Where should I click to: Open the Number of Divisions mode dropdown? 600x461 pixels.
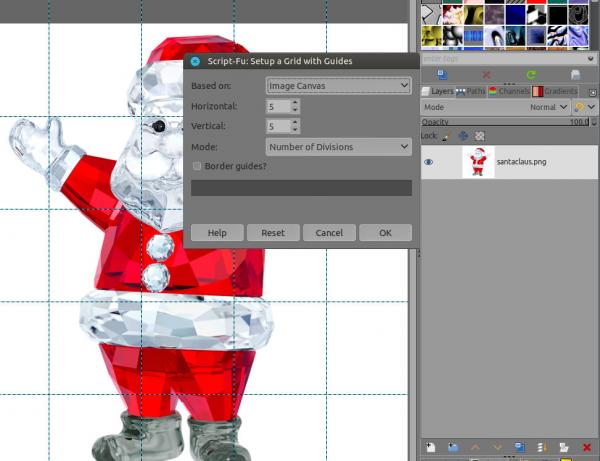[339, 147]
